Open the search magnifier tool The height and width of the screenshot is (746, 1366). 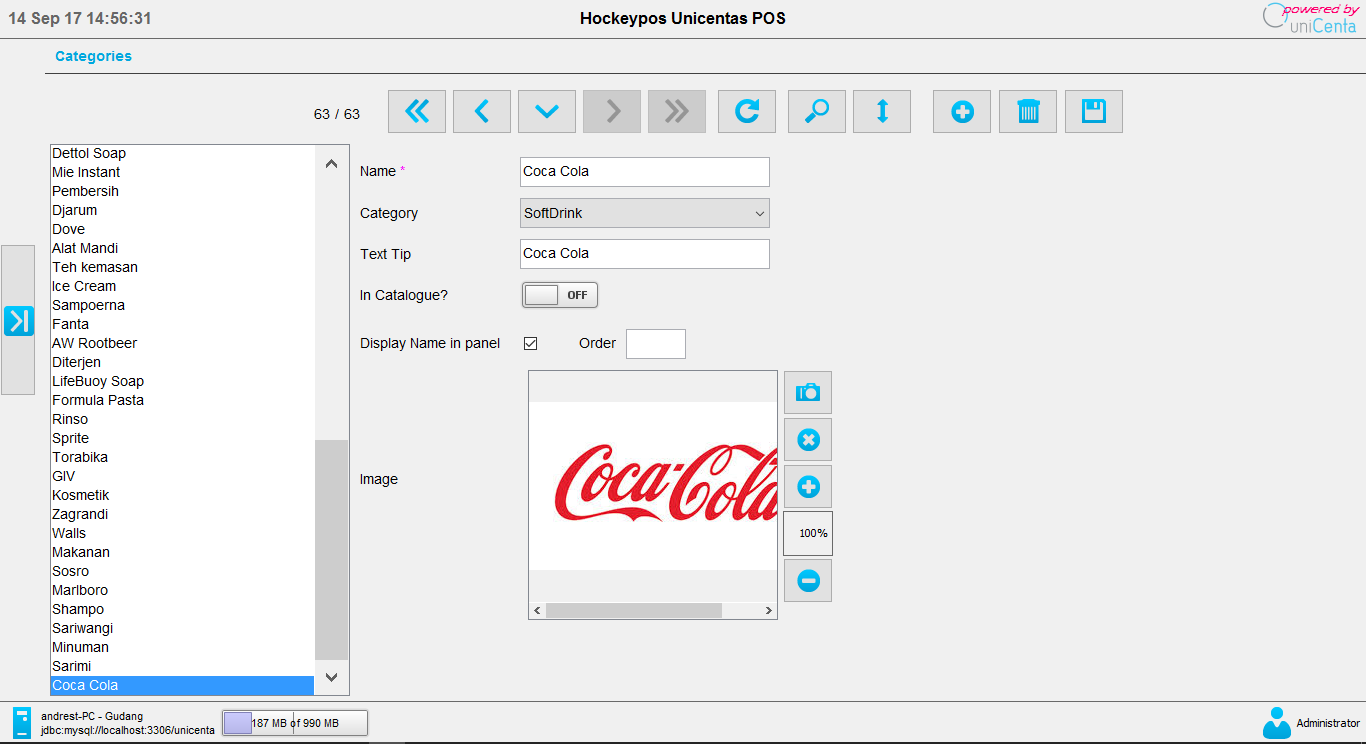(817, 112)
